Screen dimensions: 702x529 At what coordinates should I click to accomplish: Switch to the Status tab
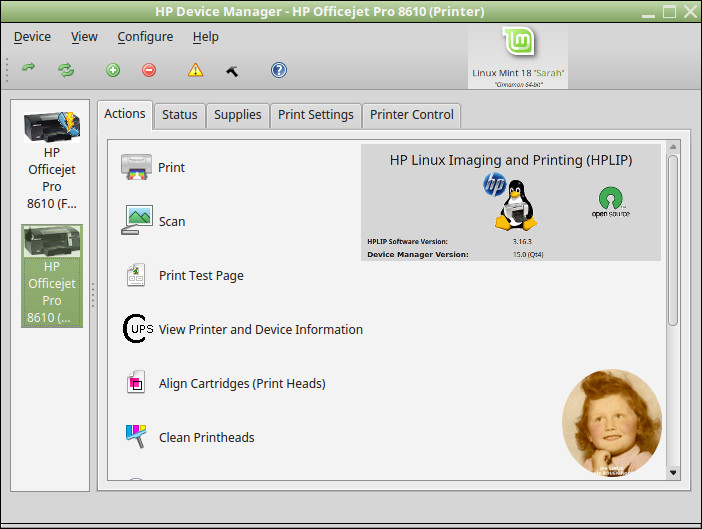pos(180,115)
